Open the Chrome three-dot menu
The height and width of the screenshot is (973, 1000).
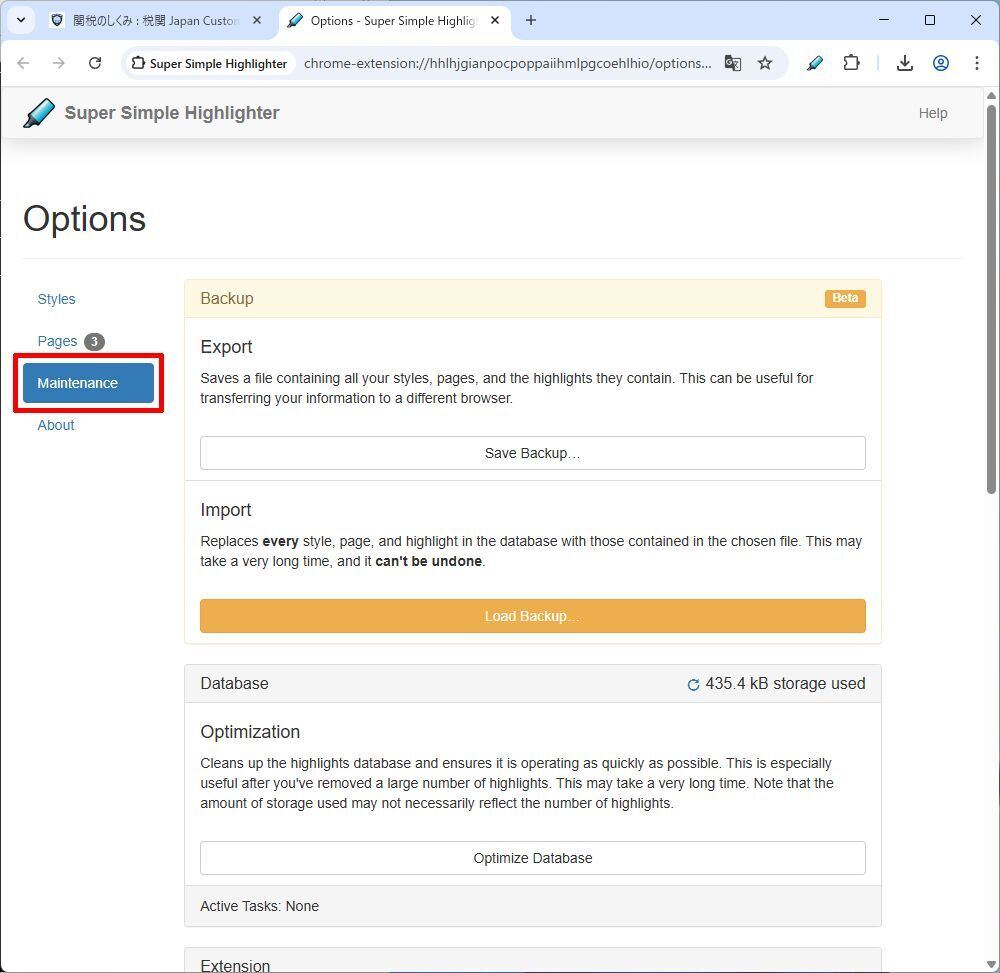pyautogui.click(x=976, y=63)
